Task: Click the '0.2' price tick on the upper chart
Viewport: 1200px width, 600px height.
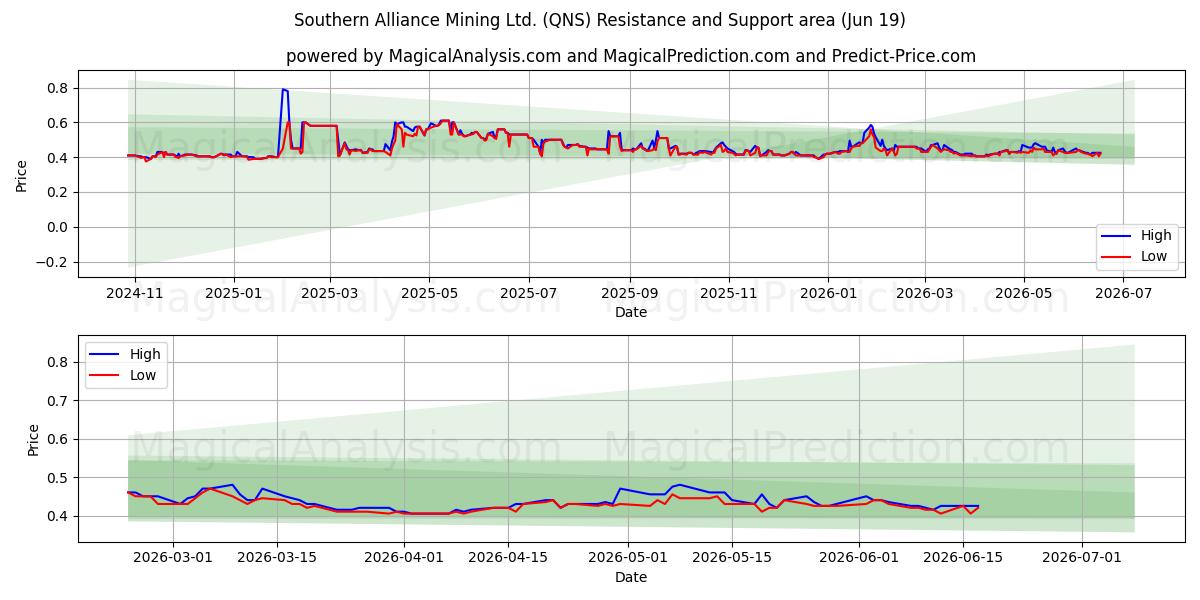Action: click(58, 192)
